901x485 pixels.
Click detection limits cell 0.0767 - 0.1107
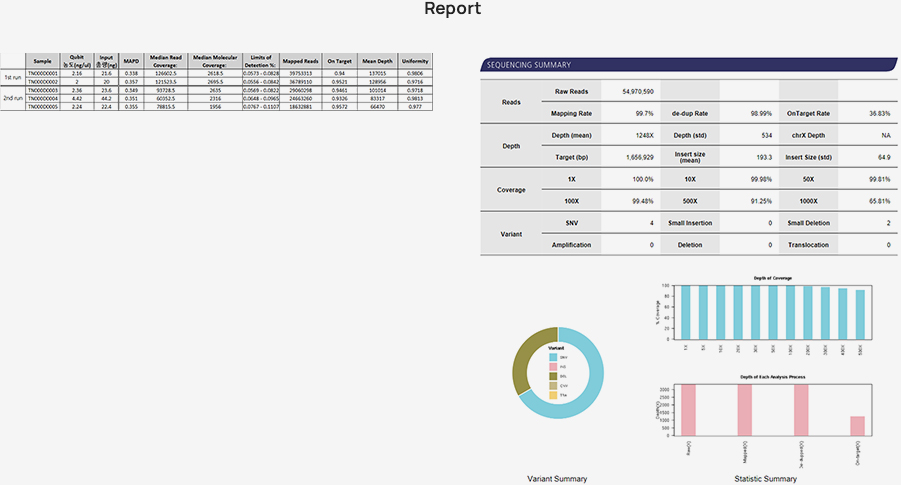click(x=261, y=107)
